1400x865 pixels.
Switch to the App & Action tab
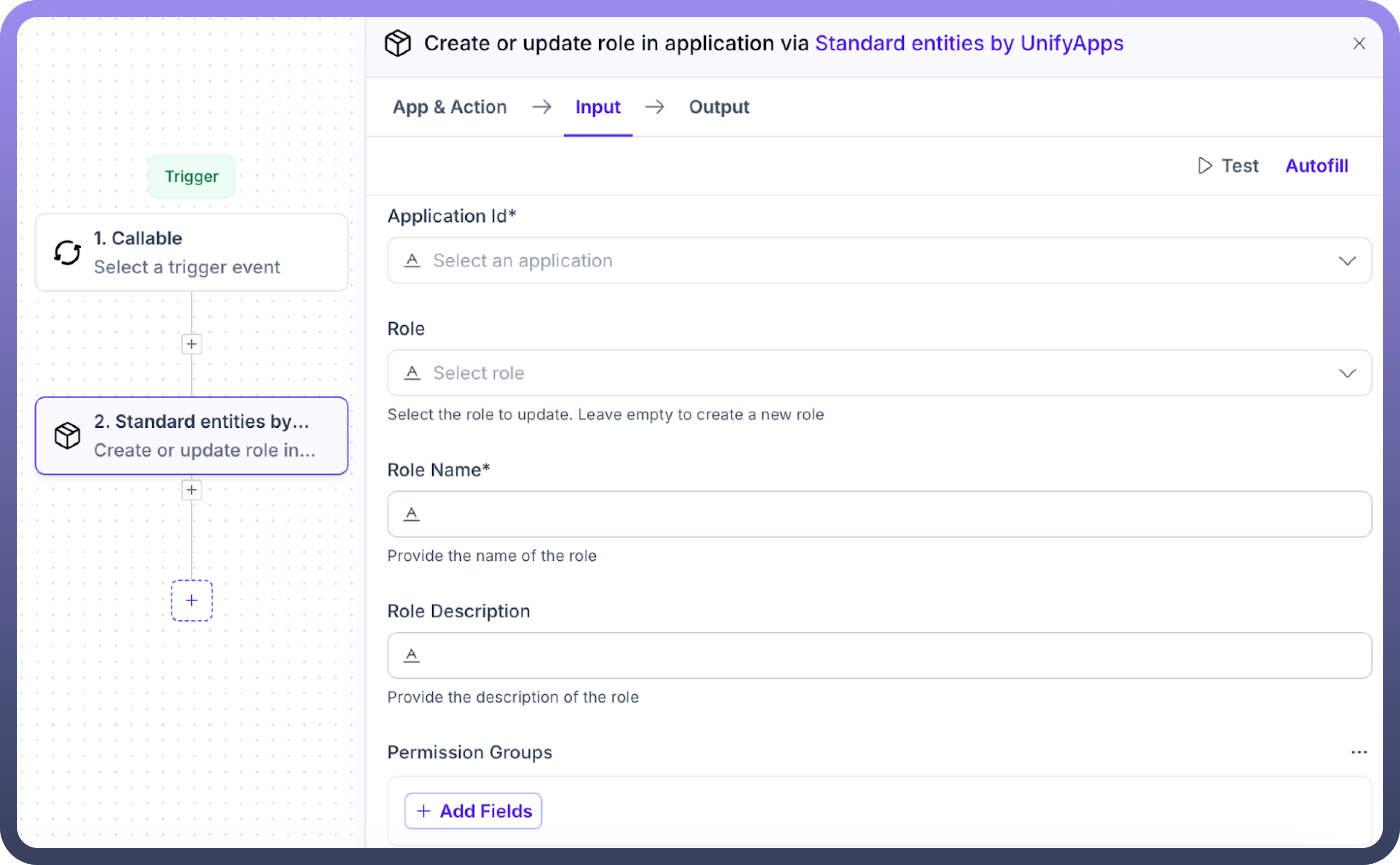tap(449, 107)
